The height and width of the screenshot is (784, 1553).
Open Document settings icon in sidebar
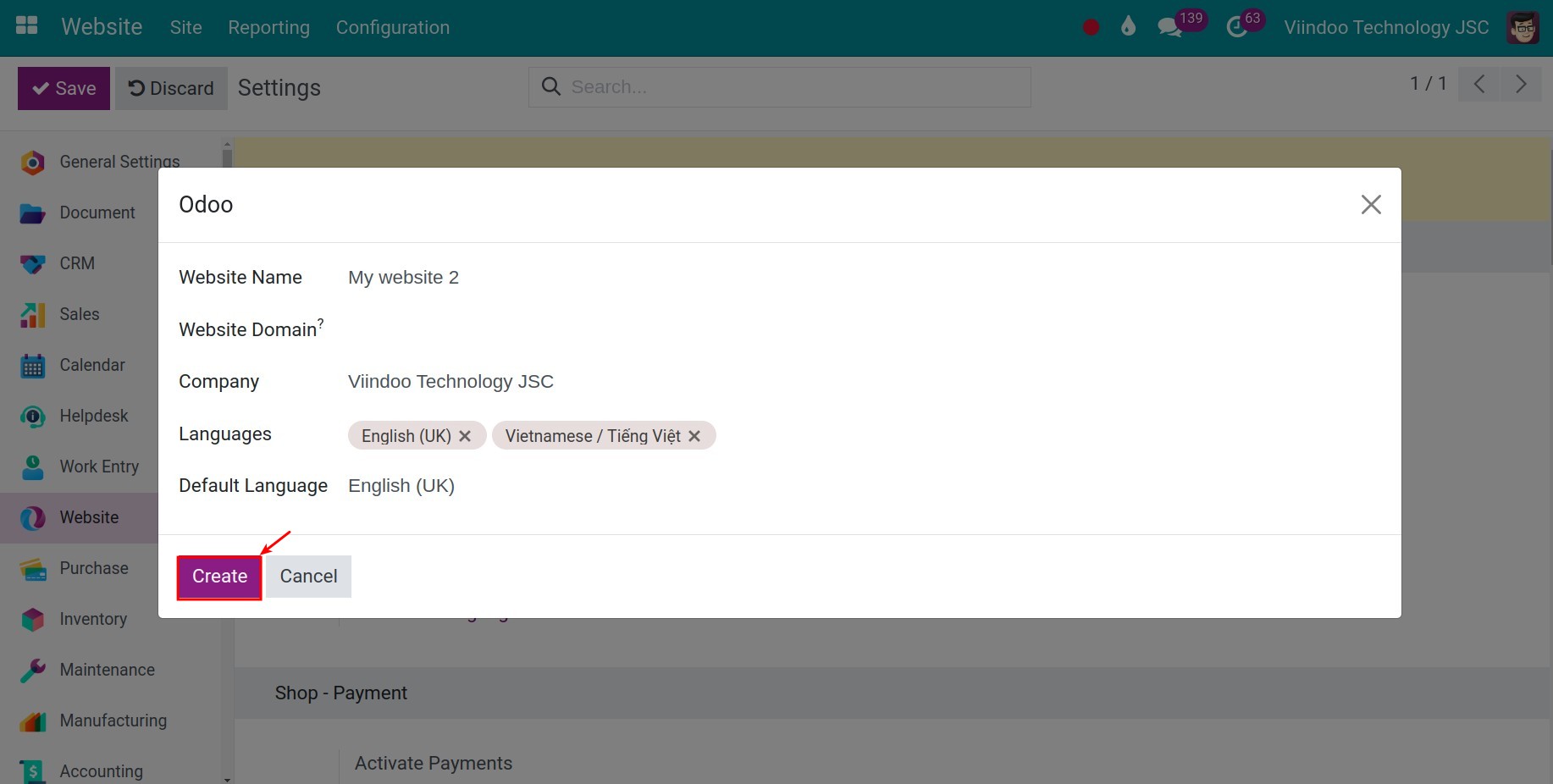32,213
